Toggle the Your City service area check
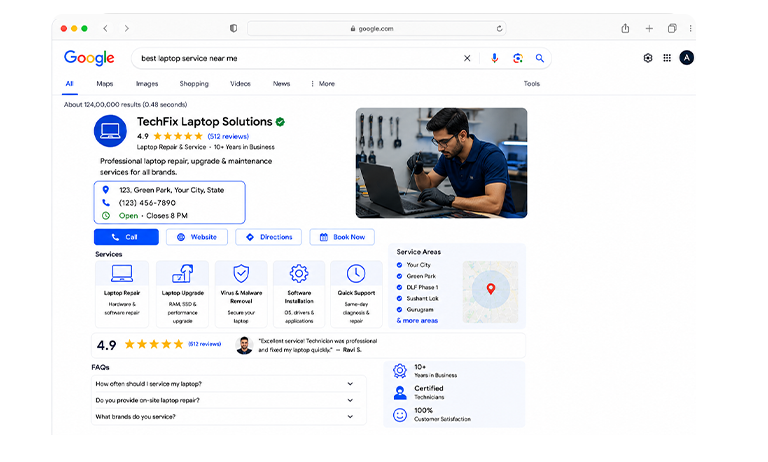This screenshot has width=768, height=462. point(399,265)
